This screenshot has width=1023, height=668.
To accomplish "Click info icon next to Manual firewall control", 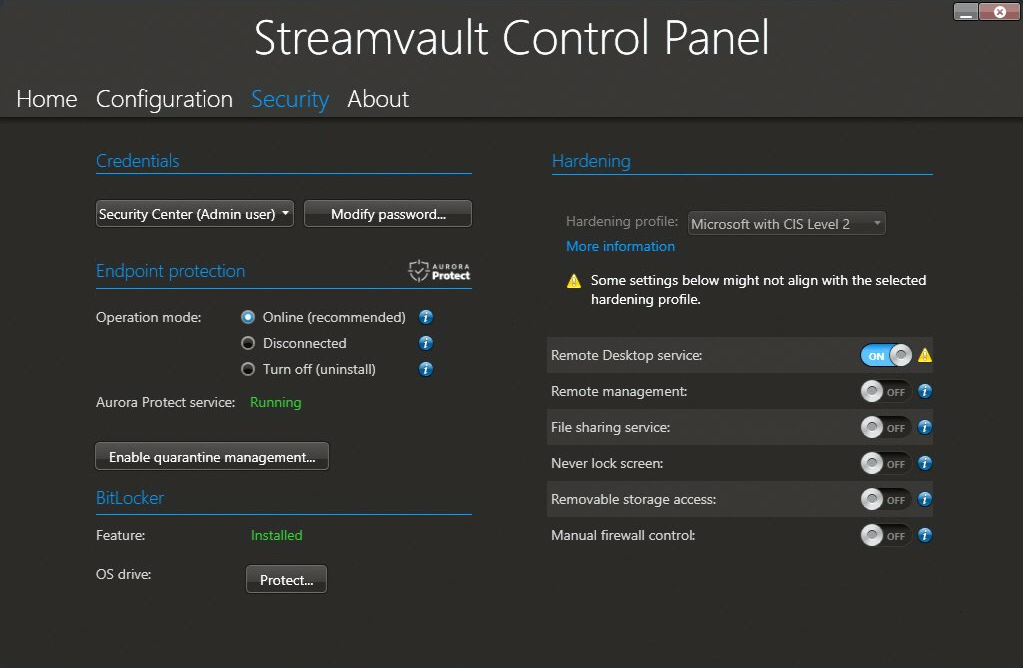I will click(924, 535).
